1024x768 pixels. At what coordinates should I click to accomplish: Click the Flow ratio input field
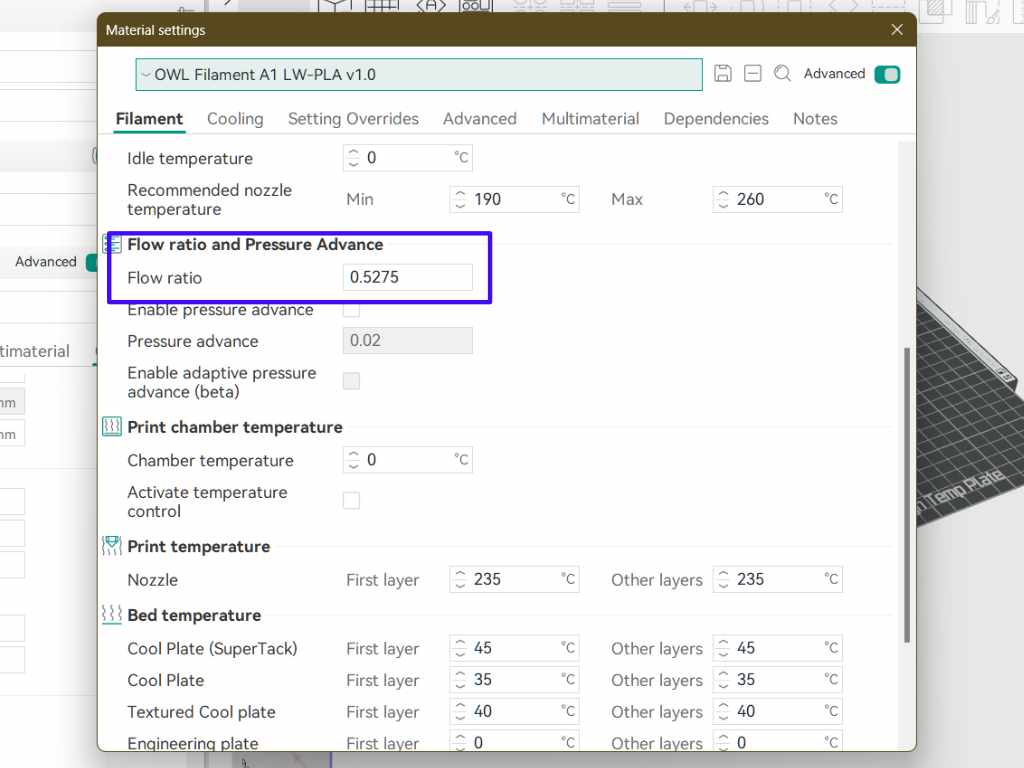point(408,278)
